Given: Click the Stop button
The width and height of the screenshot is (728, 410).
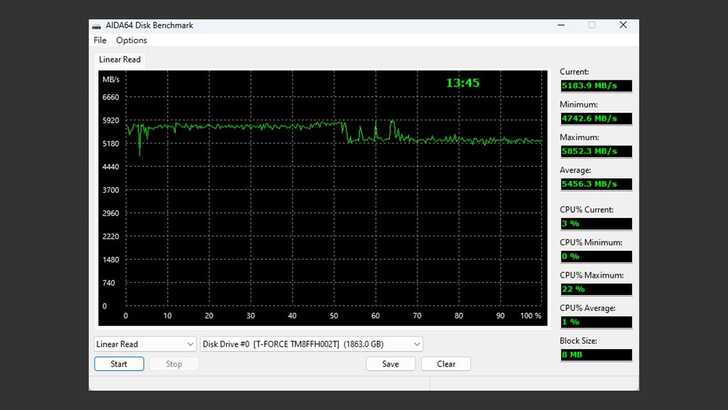Looking at the screenshot, I should 173,364.
